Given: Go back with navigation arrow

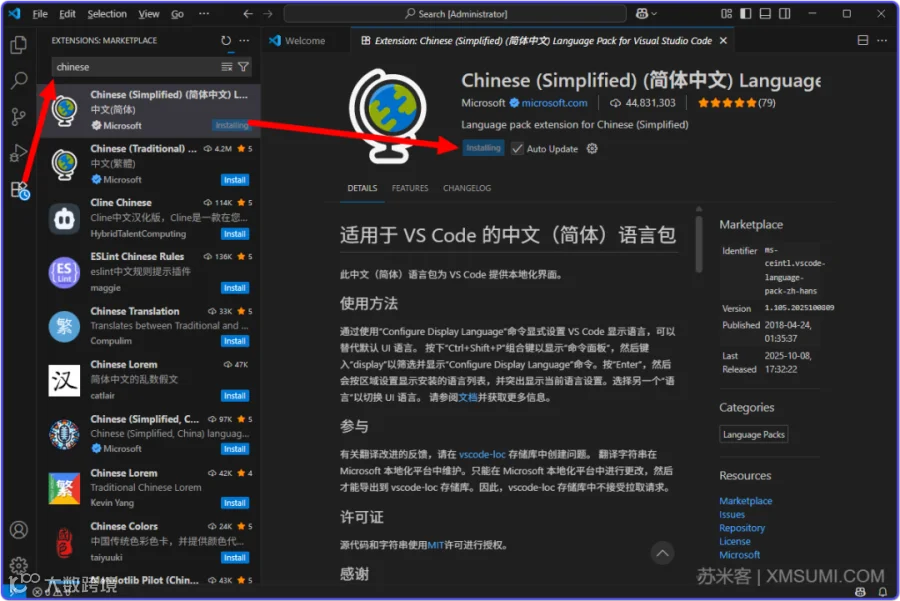Looking at the screenshot, I should pos(248,14).
